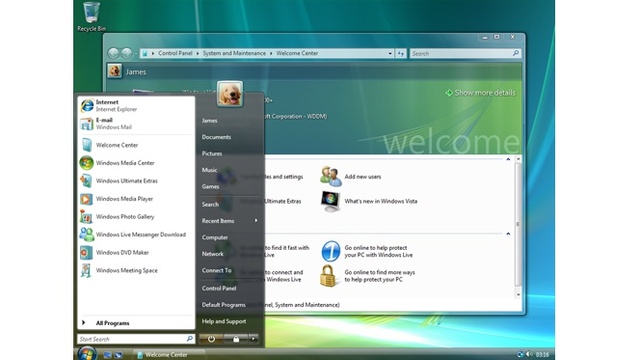640x360 pixels.
Task: Start Windows Media Player
Action: [x=136, y=199]
